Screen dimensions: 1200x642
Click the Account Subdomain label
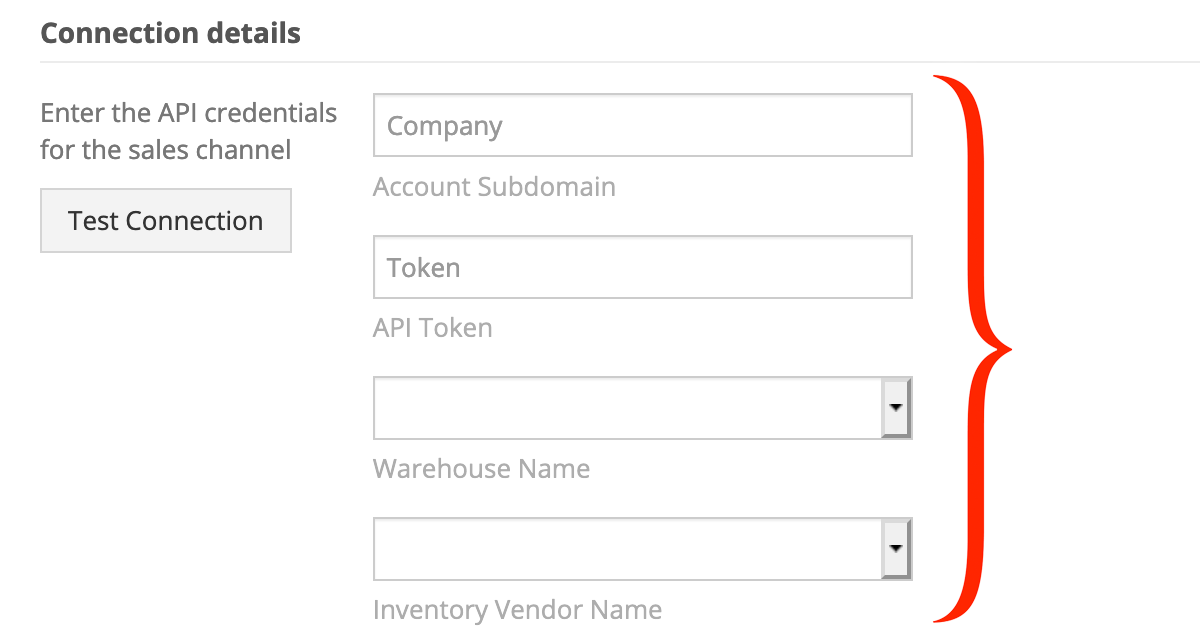click(494, 187)
